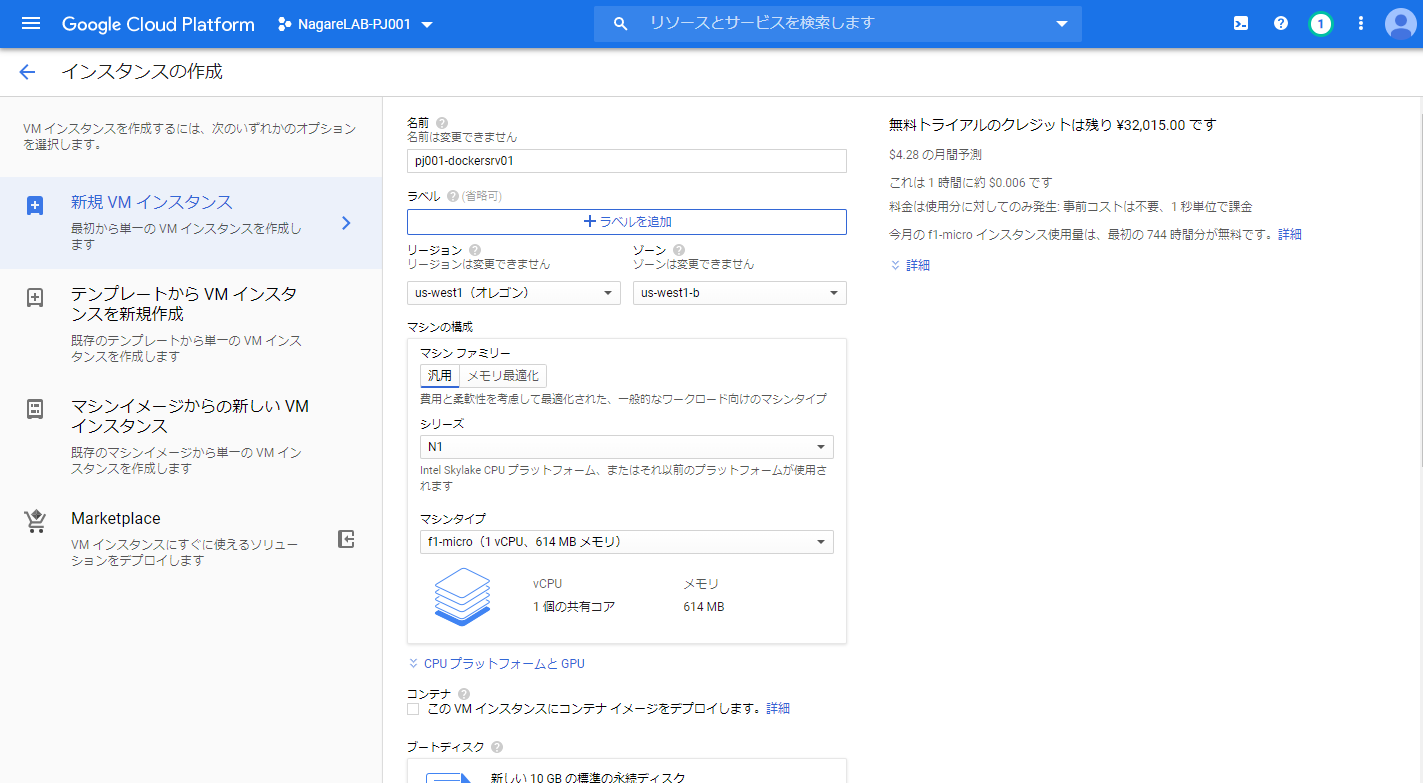Click the chevron beside 新規 VM インスタンス

(x=346, y=223)
